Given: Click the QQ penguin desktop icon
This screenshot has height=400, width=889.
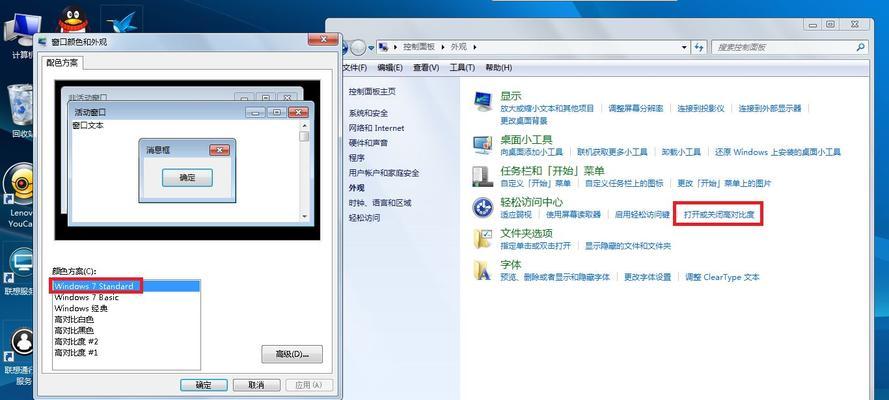Looking at the screenshot, I should (x=74, y=20).
